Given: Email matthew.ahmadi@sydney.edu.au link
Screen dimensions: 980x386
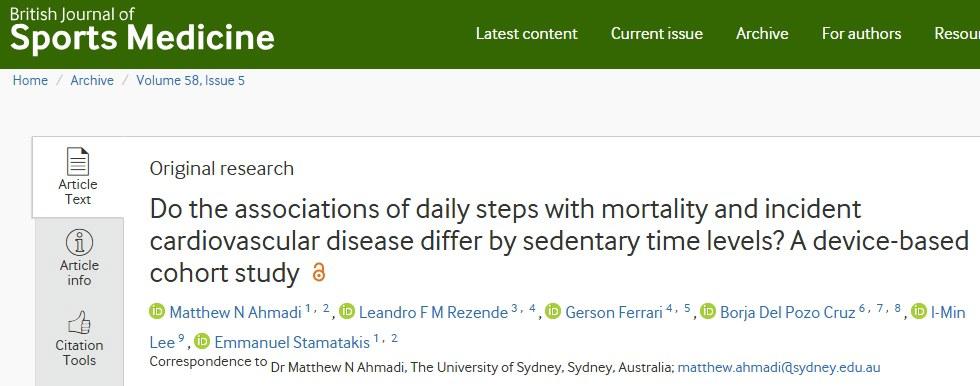Looking at the screenshot, I should (779, 367).
